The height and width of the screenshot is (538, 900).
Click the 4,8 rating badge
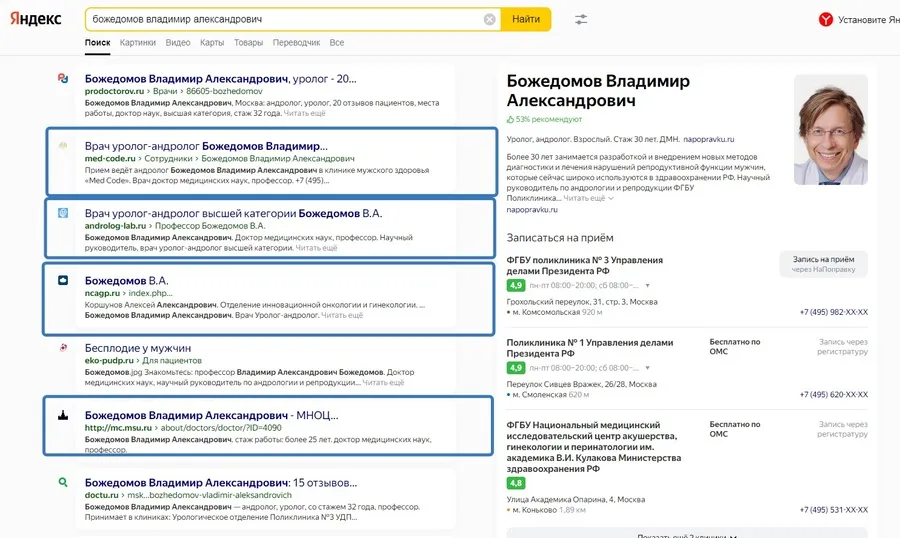(x=515, y=483)
